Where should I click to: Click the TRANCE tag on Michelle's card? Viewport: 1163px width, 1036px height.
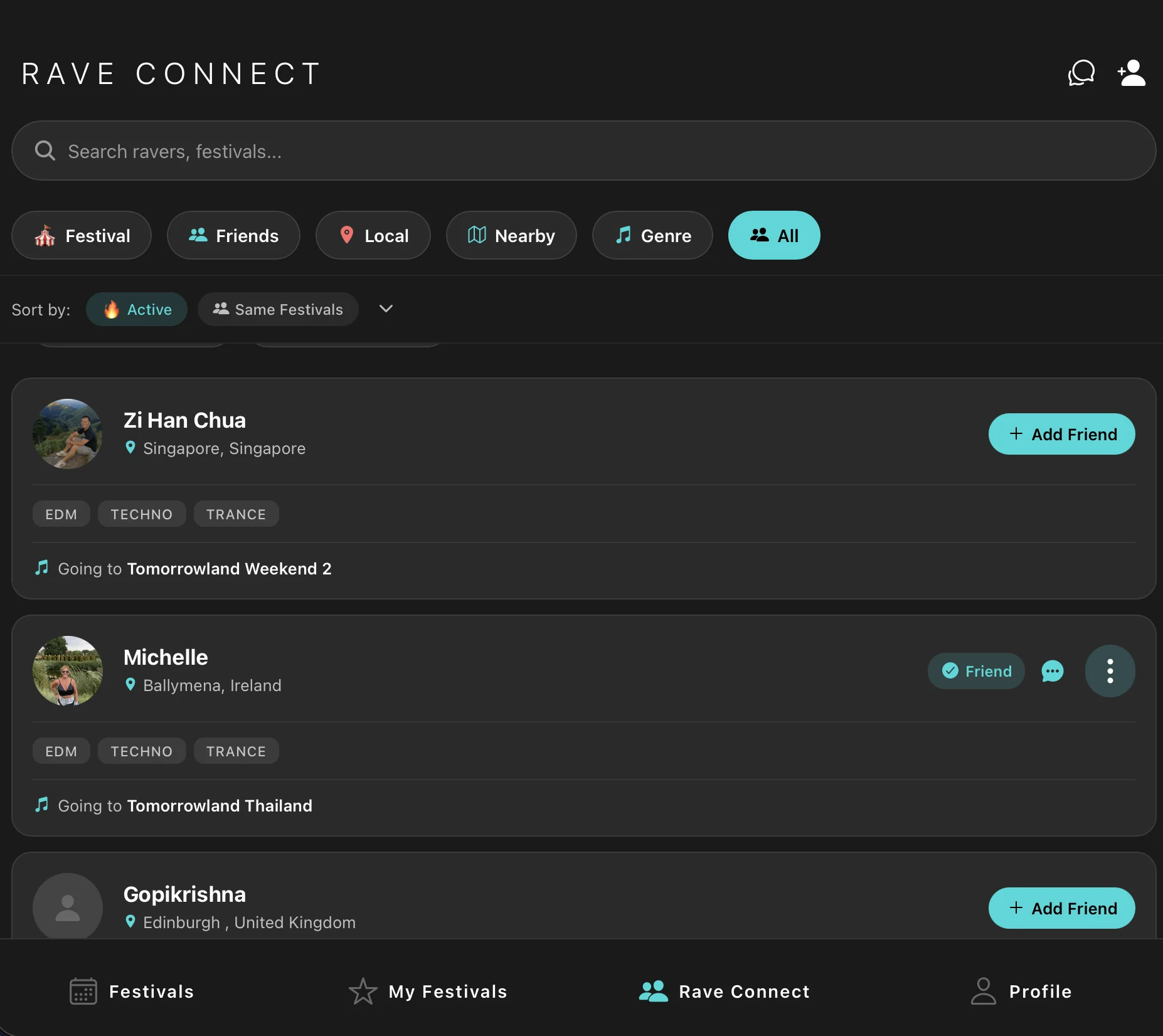click(236, 751)
